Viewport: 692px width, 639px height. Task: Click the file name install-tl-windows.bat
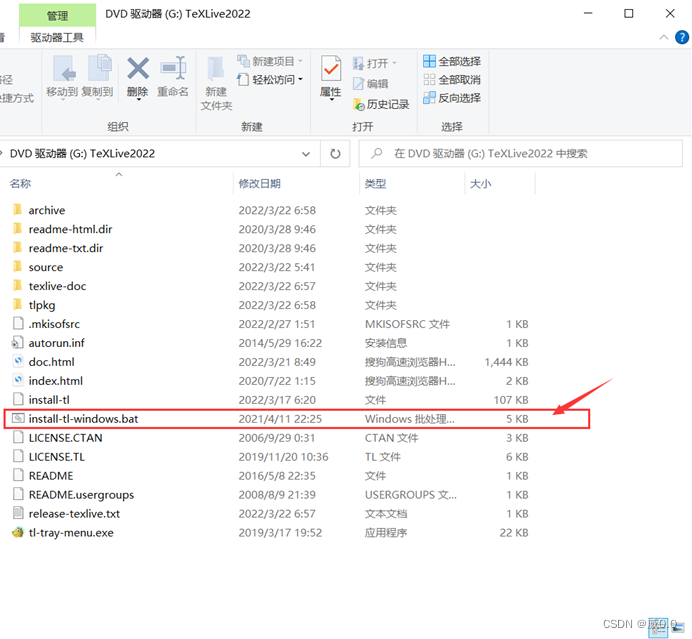pyautogui.click(x=83, y=419)
